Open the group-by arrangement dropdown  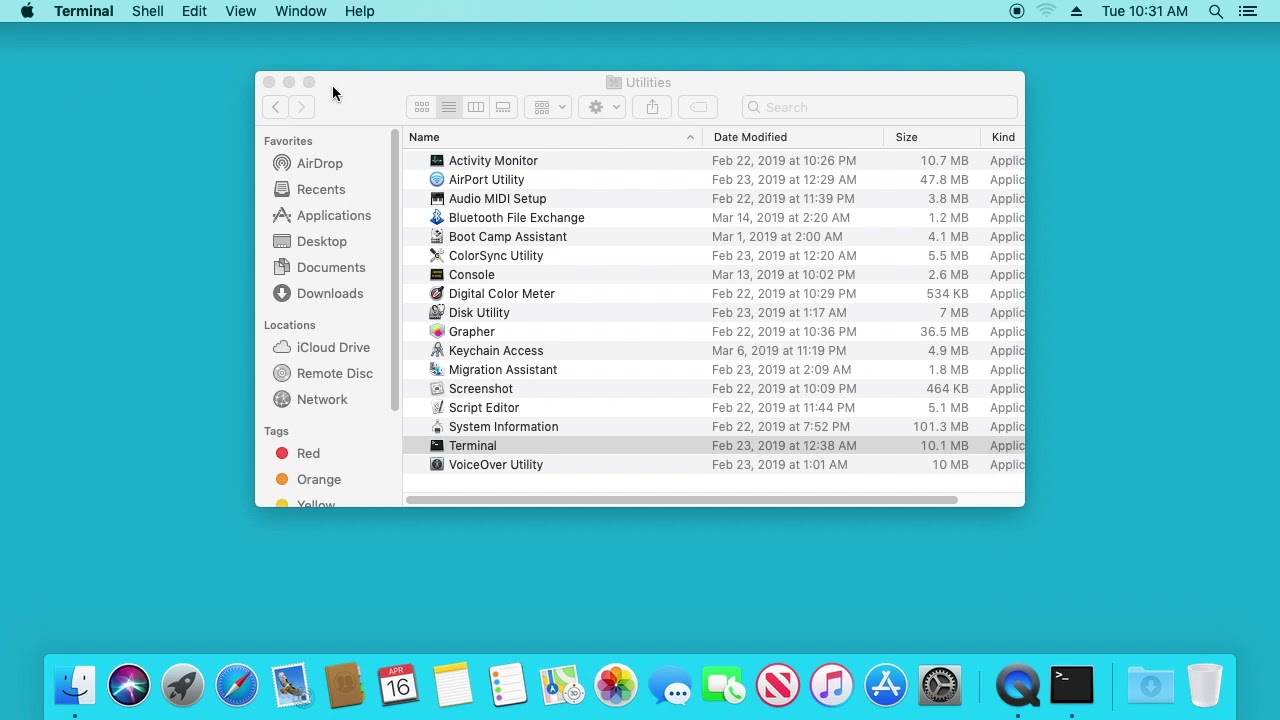(x=549, y=107)
